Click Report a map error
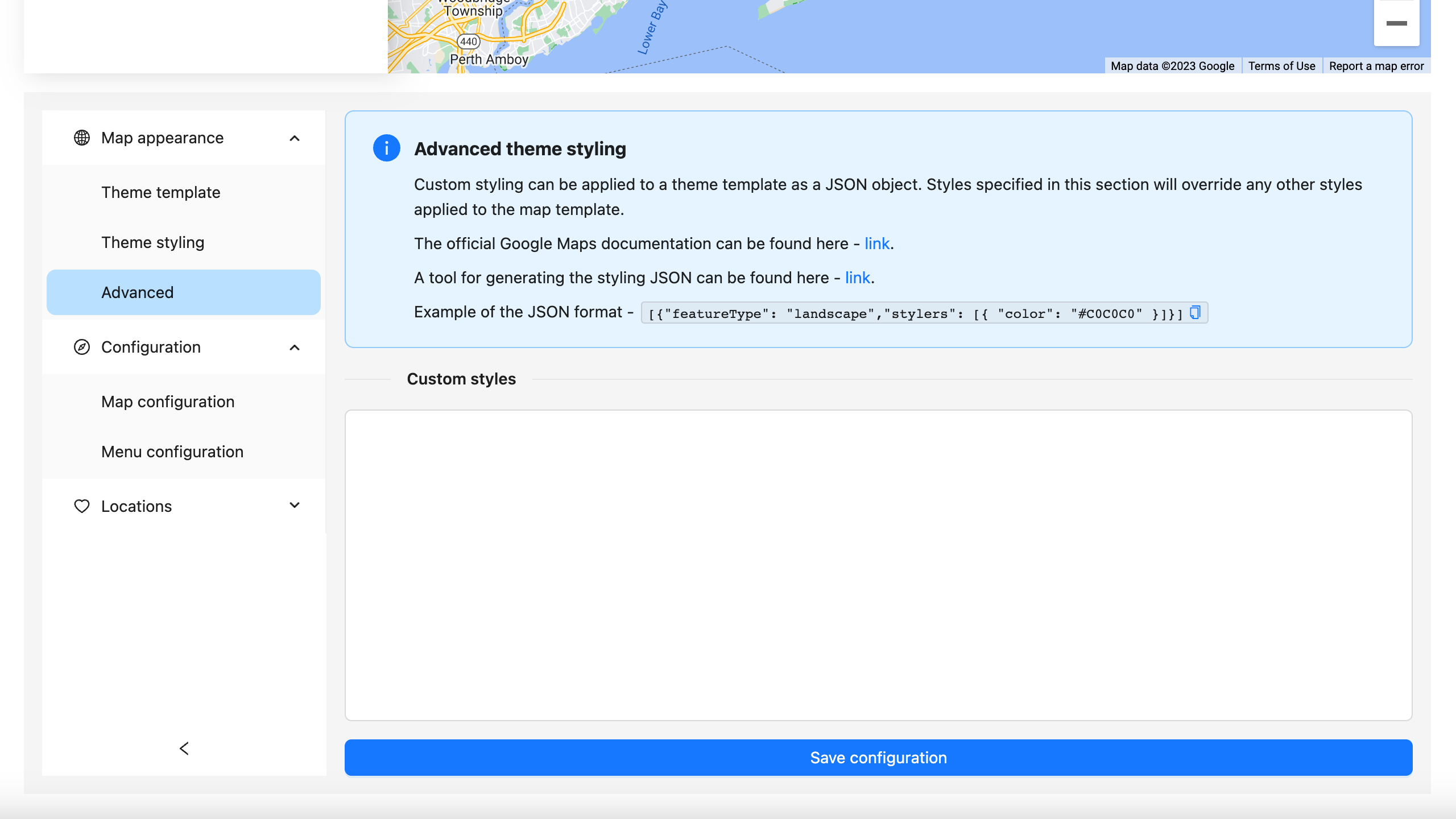This screenshot has height=819, width=1456. (1376, 65)
